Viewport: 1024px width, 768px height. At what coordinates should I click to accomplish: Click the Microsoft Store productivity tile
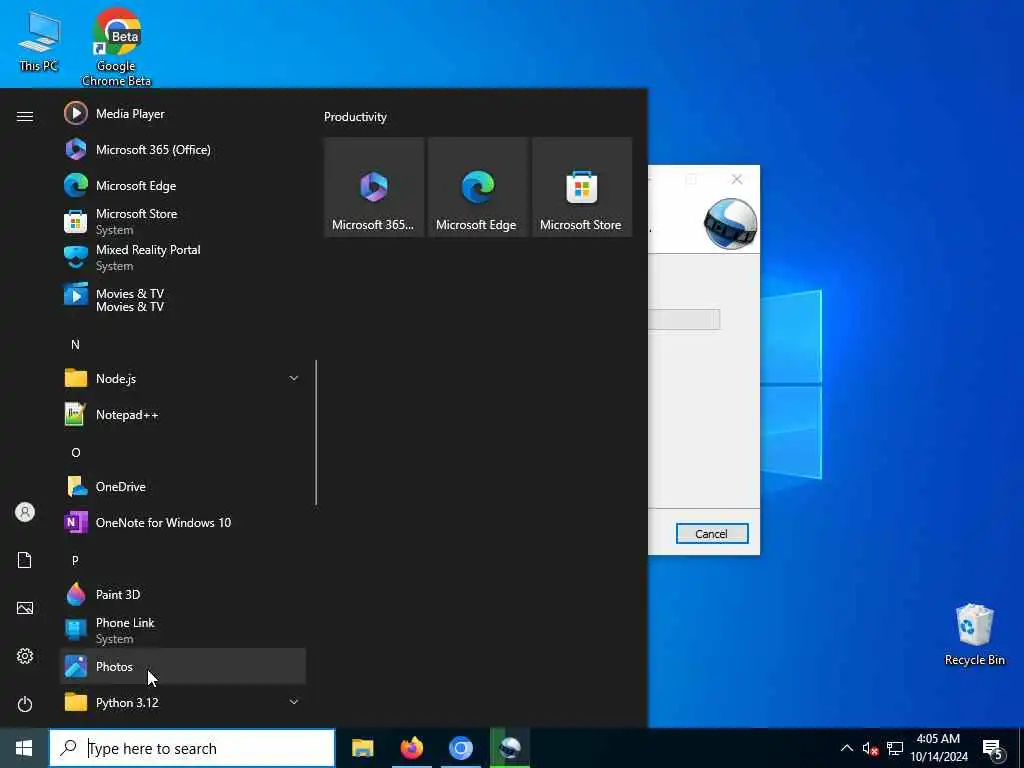[x=582, y=187]
